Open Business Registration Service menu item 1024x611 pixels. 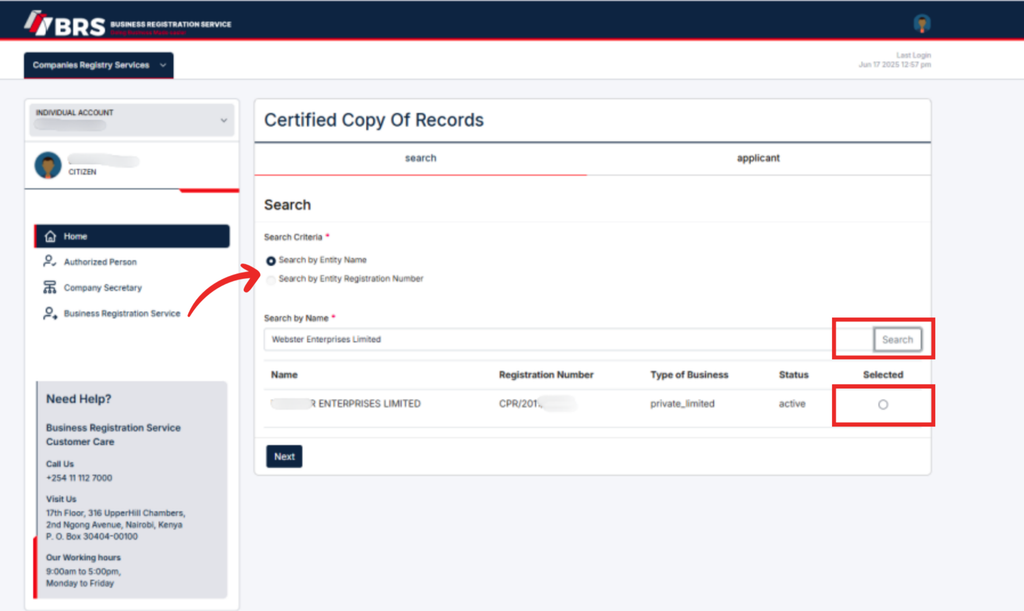pyautogui.click(x=121, y=313)
